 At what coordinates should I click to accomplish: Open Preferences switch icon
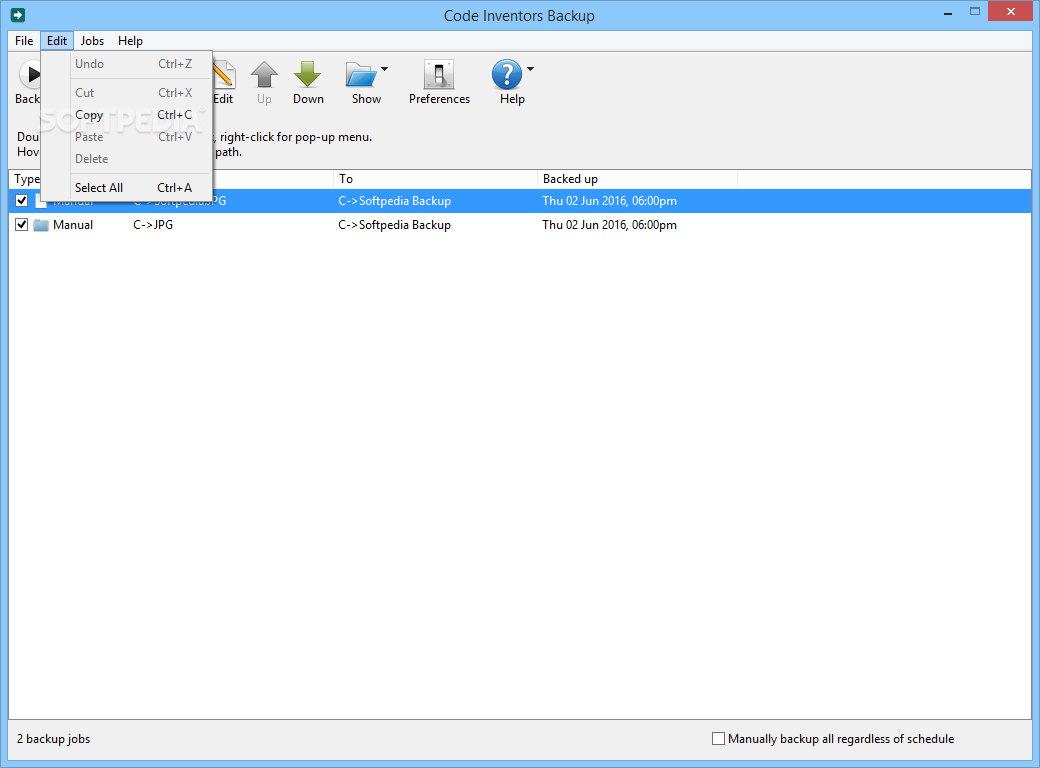438,74
